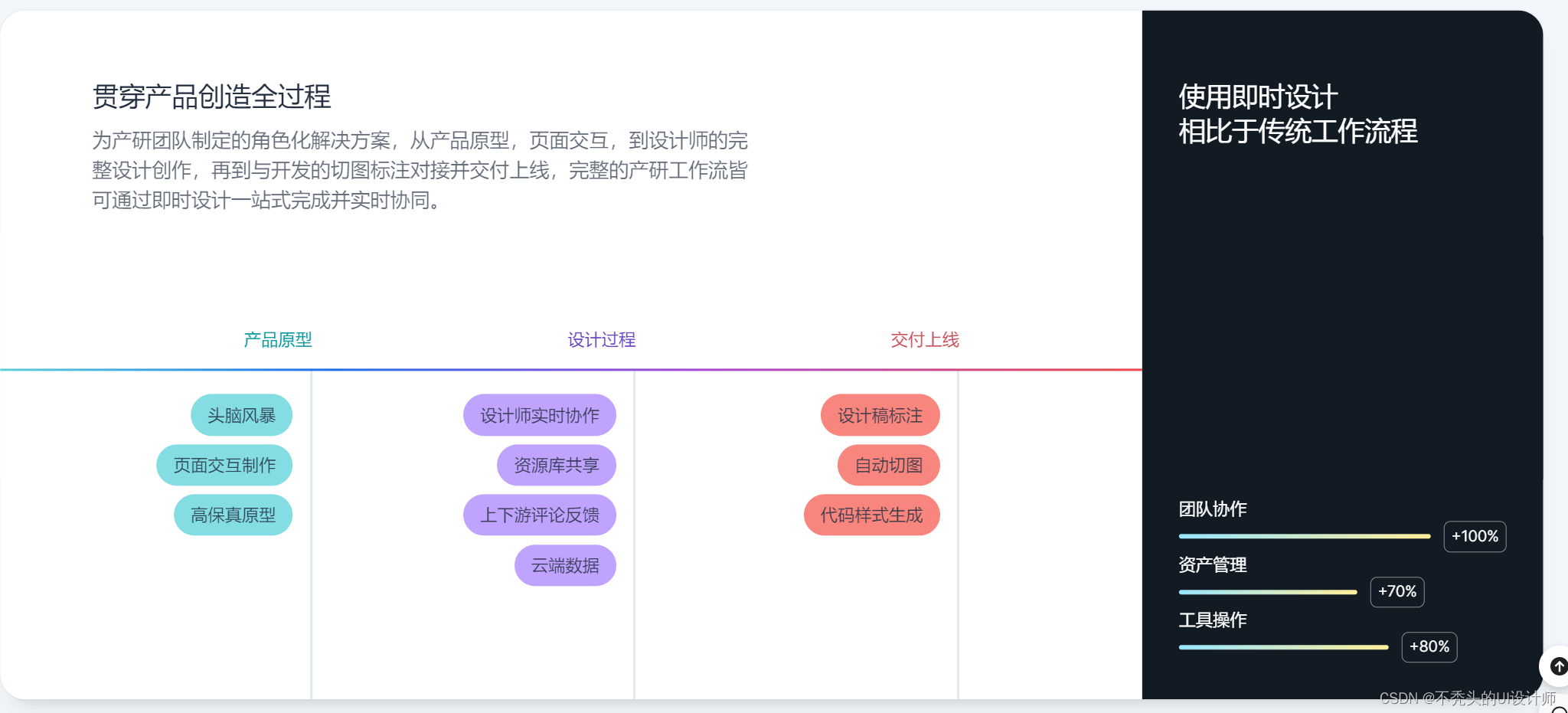Select the 自动切图 tag
1568x713 pixels.
(x=889, y=465)
